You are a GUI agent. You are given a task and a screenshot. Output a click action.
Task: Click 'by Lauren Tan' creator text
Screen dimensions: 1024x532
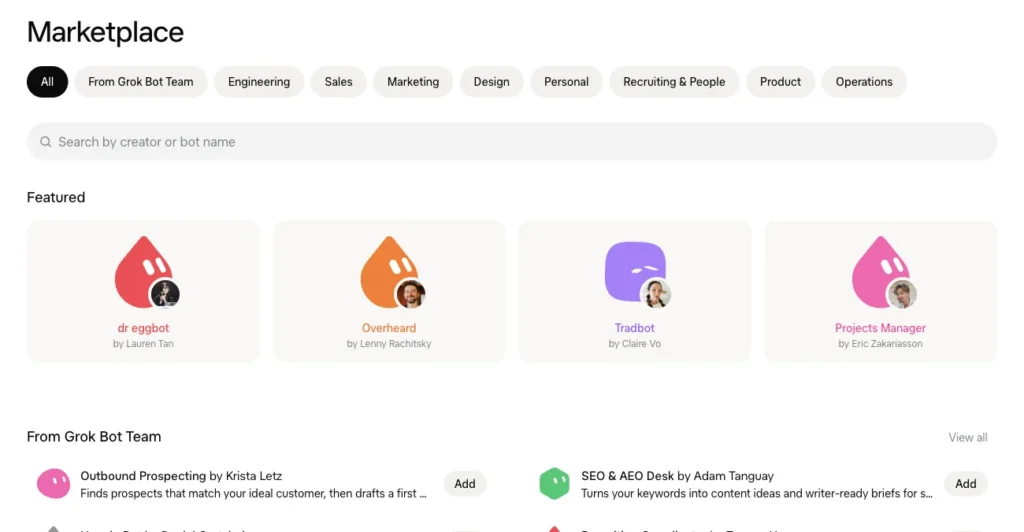[143, 343]
